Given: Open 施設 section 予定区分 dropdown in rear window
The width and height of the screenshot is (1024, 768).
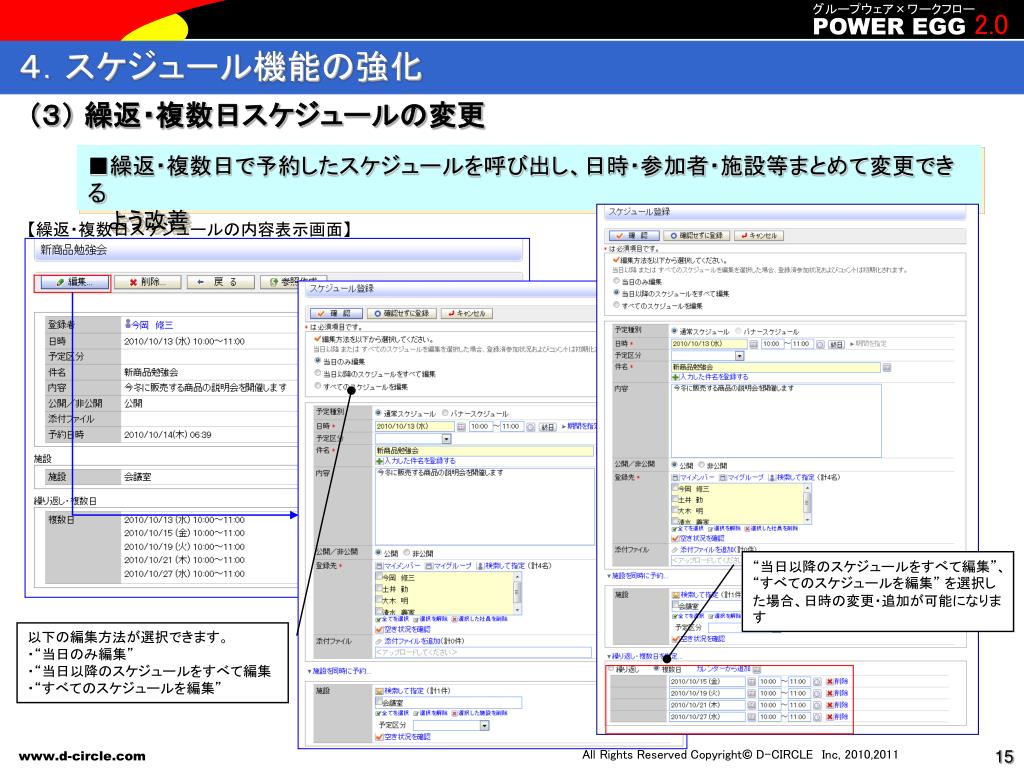Looking at the screenshot, I should [485, 726].
